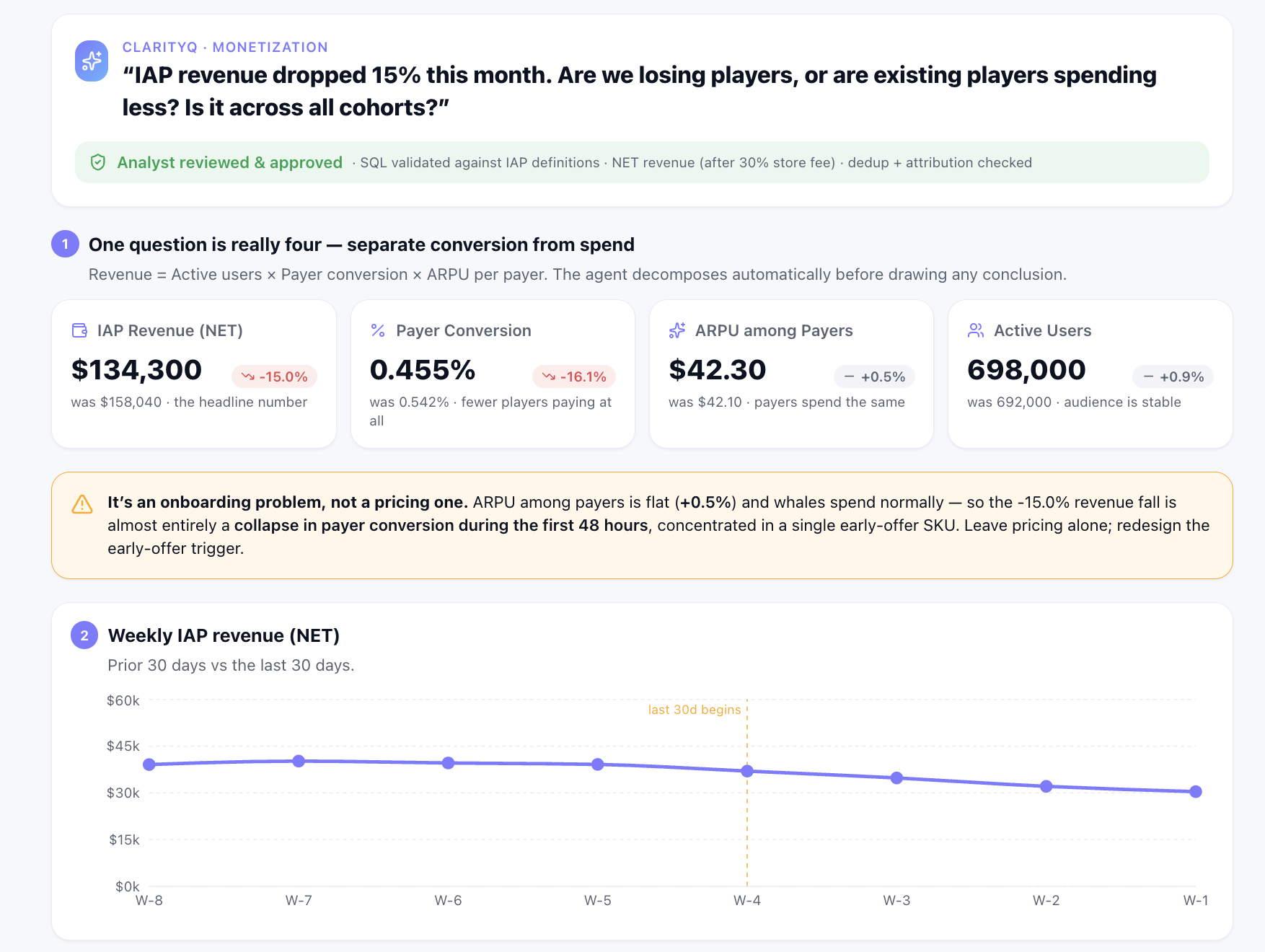
Task: Click the +0.5% ARPU change badge
Action: tap(874, 376)
